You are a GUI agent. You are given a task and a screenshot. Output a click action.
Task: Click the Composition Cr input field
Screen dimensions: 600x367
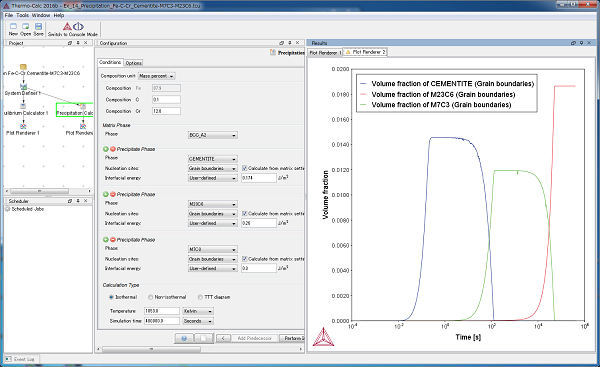(x=166, y=111)
